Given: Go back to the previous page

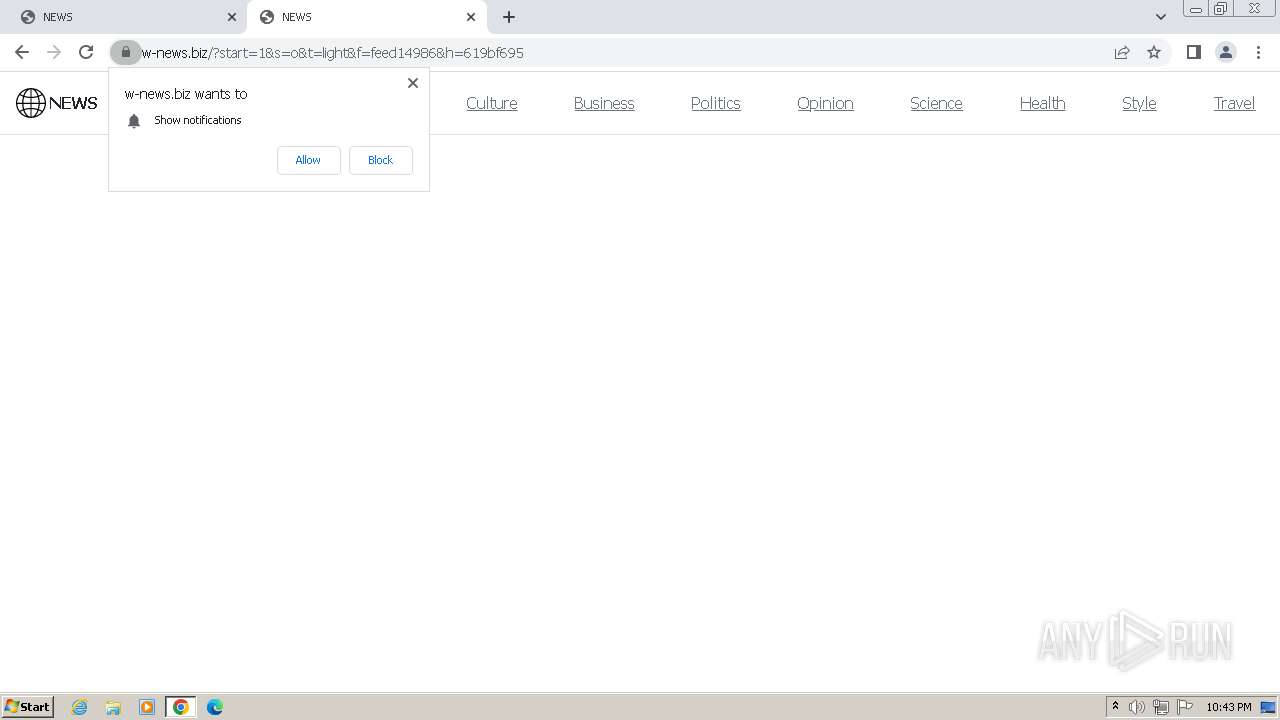Looking at the screenshot, I should (22, 52).
